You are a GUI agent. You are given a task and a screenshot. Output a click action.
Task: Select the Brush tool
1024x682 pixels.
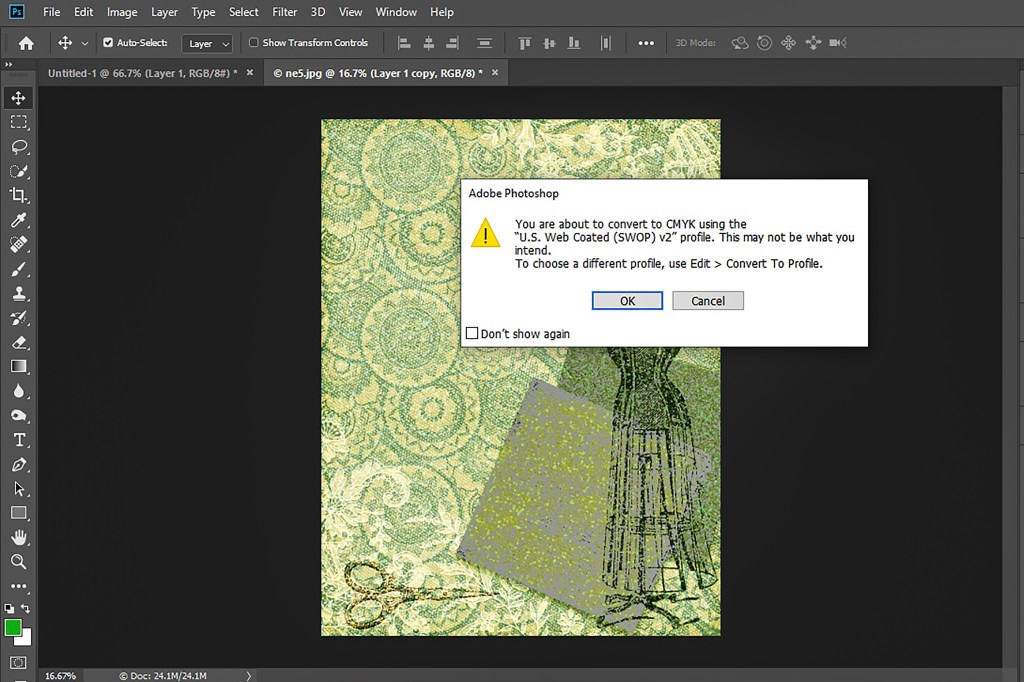click(18, 269)
